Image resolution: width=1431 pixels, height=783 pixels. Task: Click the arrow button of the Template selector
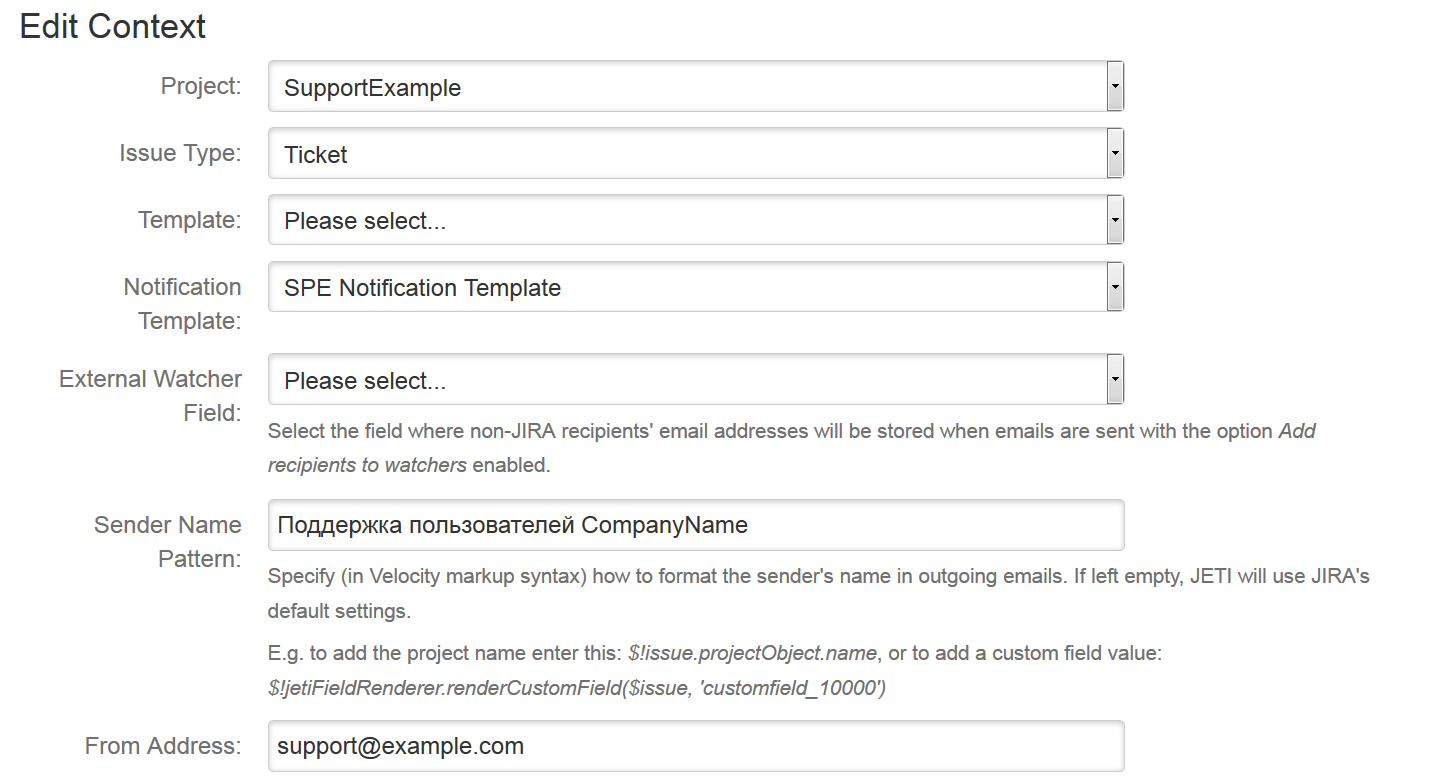pos(1115,221)
